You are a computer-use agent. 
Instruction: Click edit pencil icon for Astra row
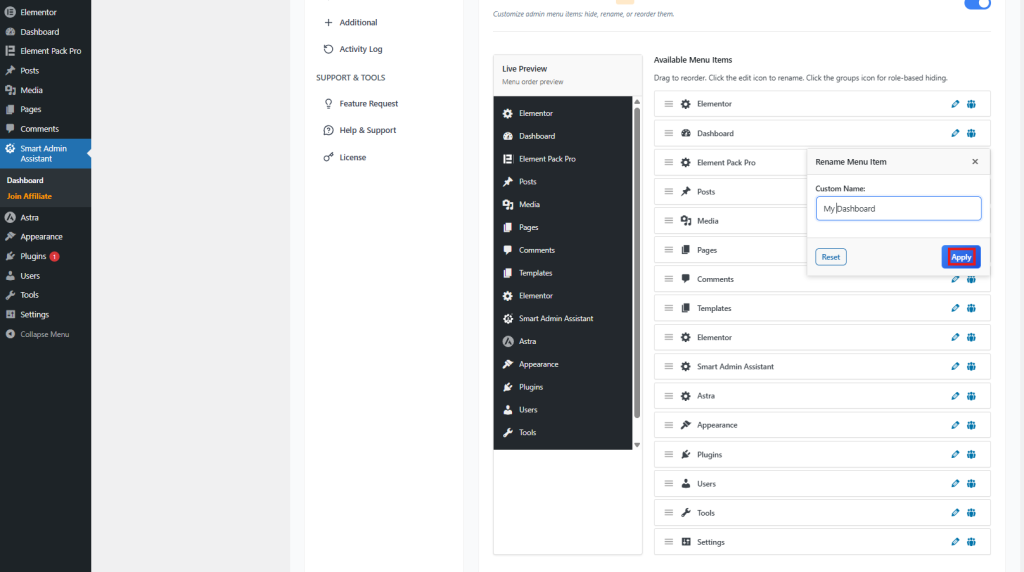(x=955, y=396)
